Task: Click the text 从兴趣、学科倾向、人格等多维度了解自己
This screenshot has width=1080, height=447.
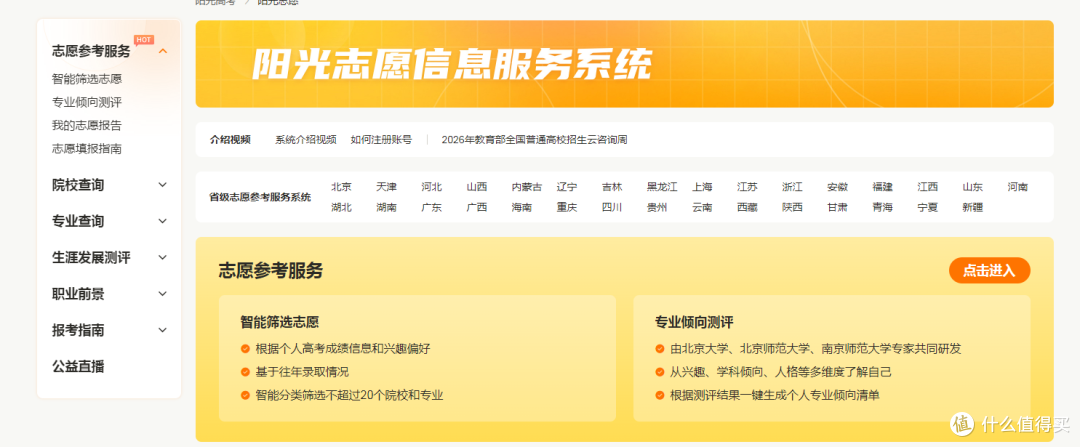Action: pos(781,372)
